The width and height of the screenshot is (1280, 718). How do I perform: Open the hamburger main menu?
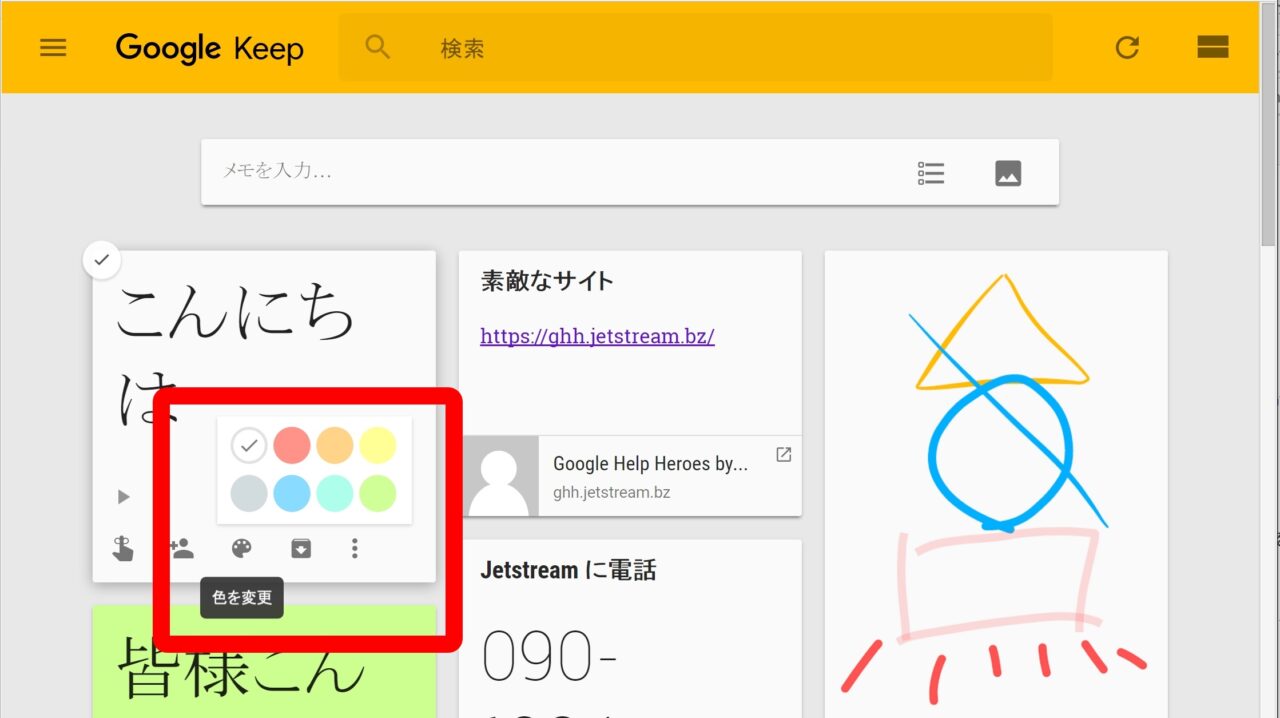(x=53, y=48)
